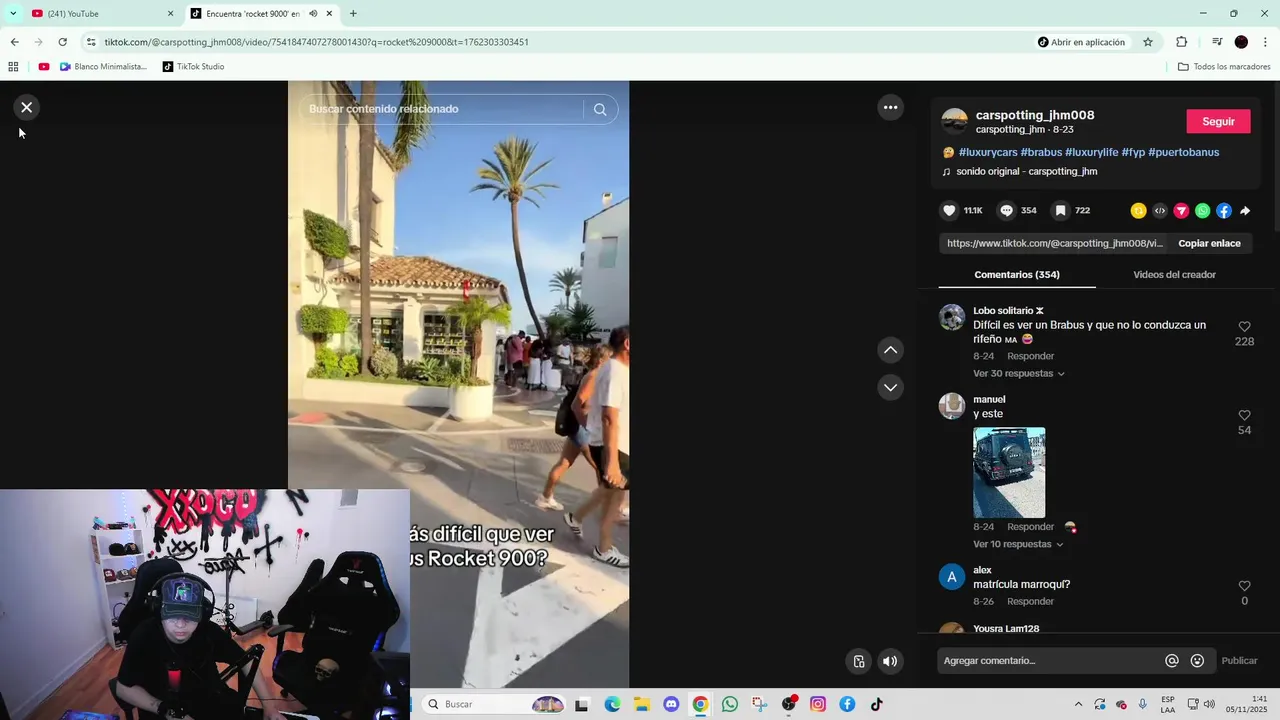This screenshot has height=720, width=1280.
Task: Open the TikTok Studio bookmark
Action: click(x=193, y=66)
